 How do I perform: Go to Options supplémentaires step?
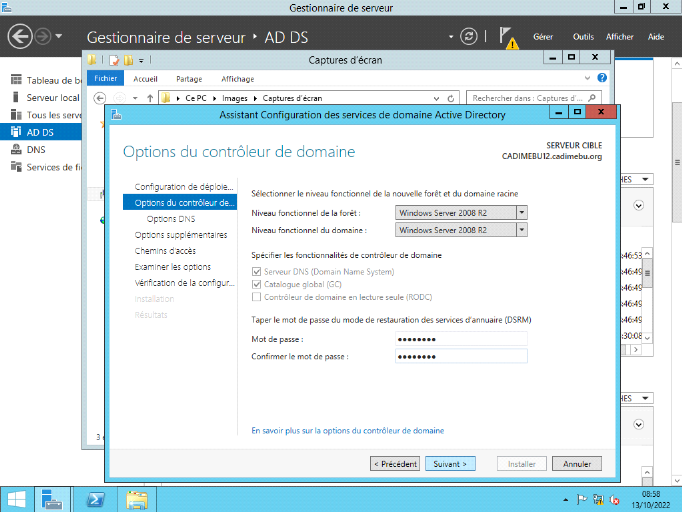point(181,235)
